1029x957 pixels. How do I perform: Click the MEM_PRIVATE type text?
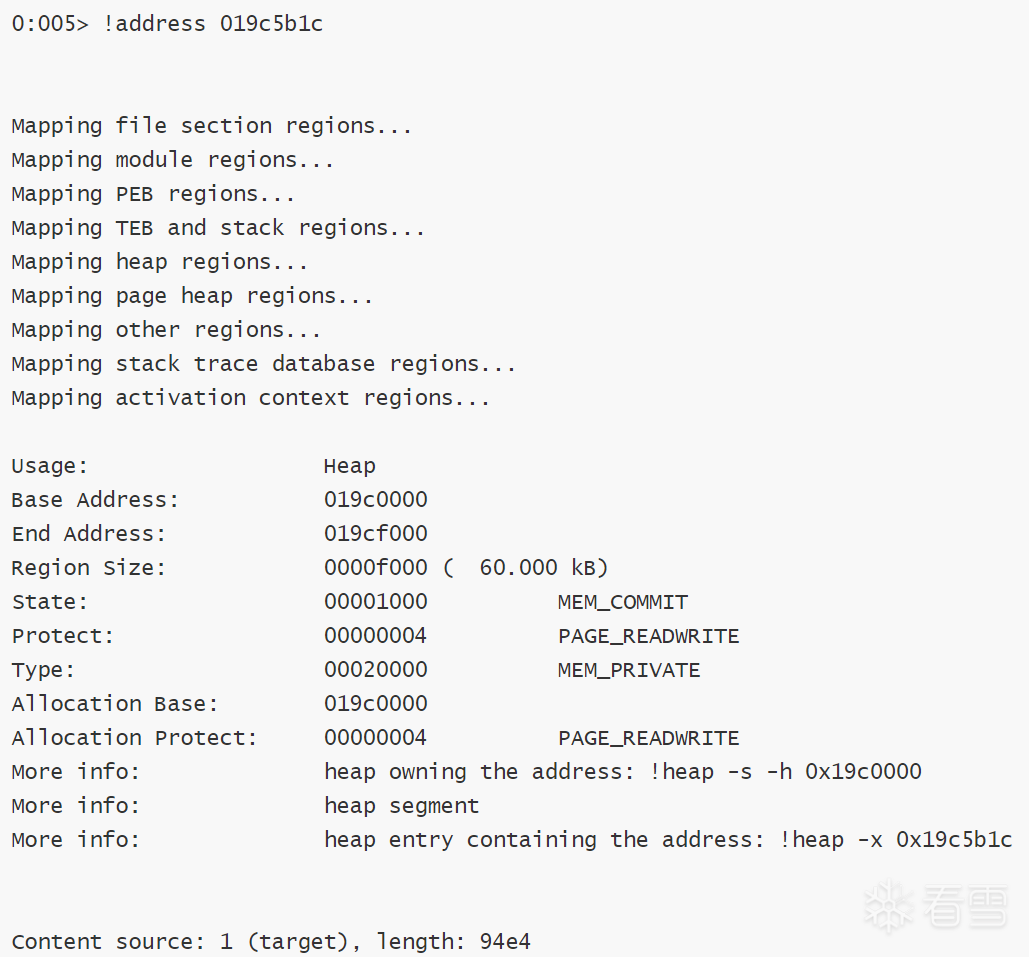(628, 670)
